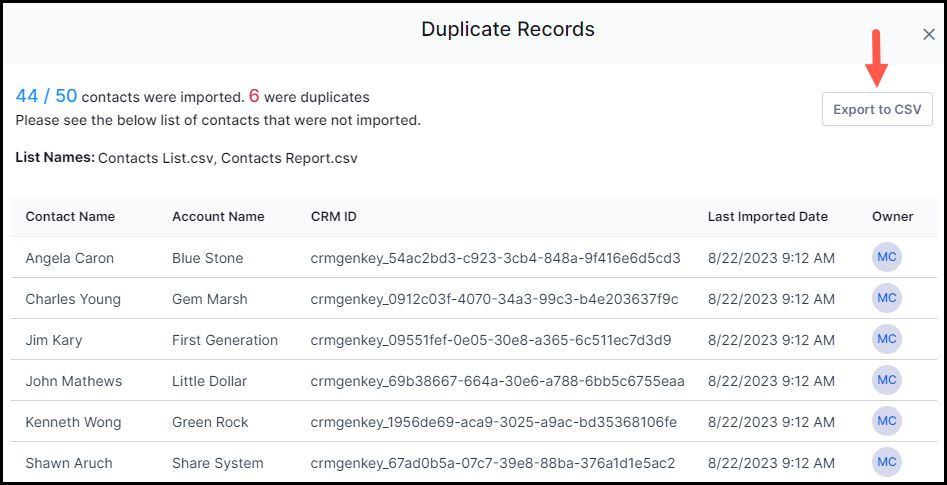This screenshot has width=947, height=485.
Task: Click the 44 / 50 imported count
Action: point(47,96)
